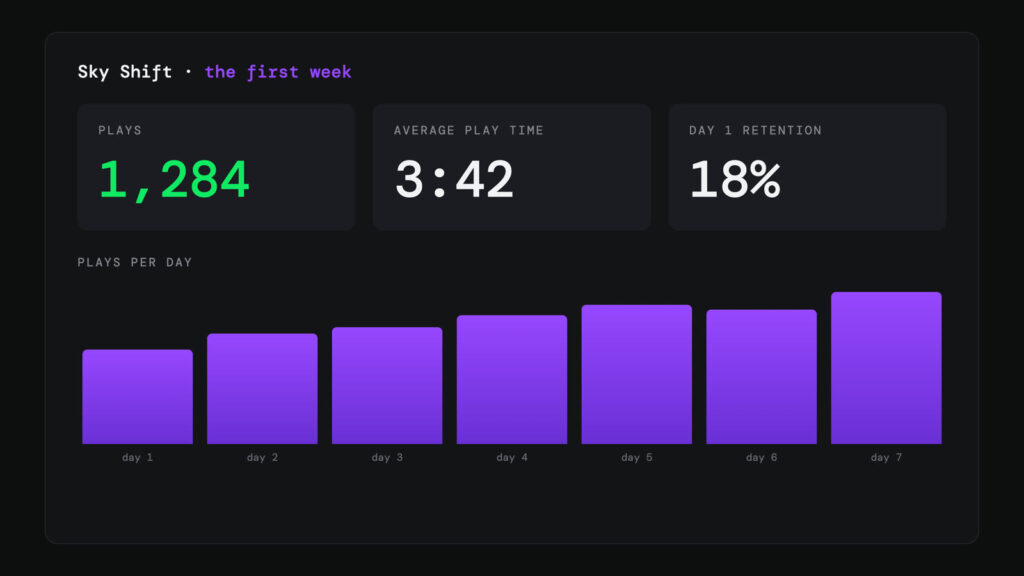Screen dimensions: 1024x576
Task: Click the AVERAGE PLAY TIME label
Action: [469, 131]
